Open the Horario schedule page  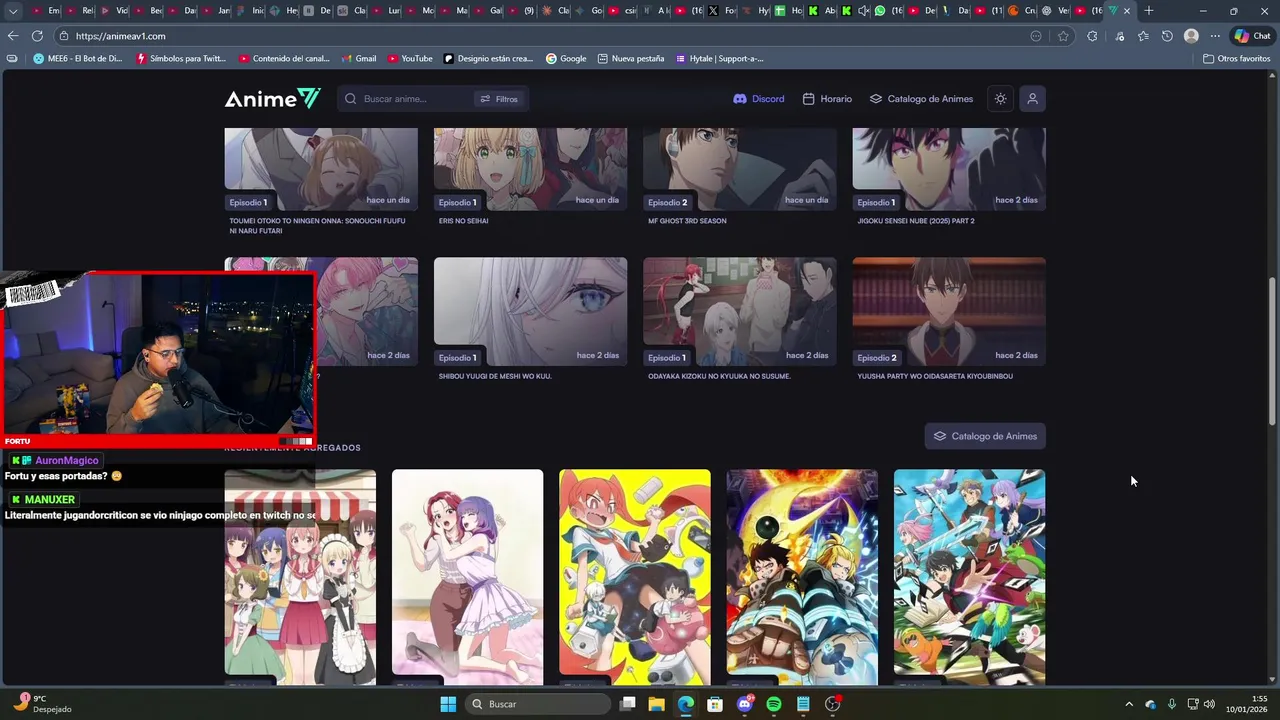coord(827,99)
